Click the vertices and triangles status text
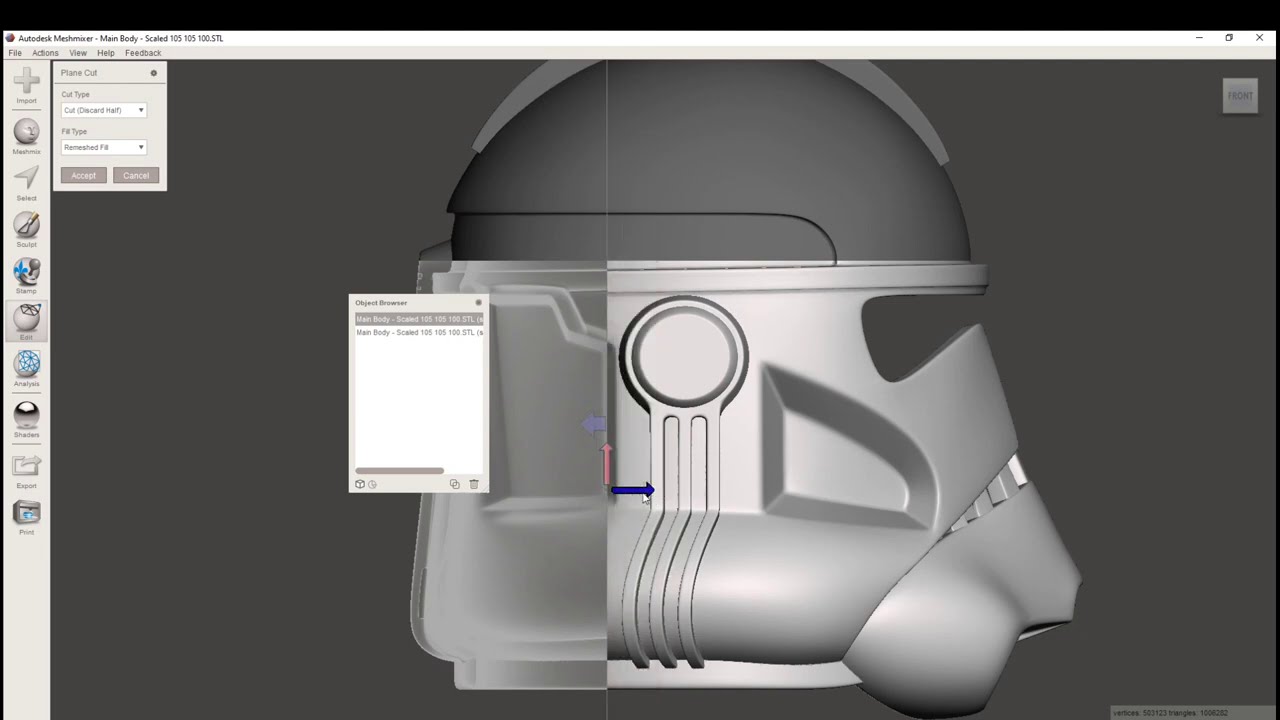Viewport: 1280px width, 720px height. coord(1170,713)
